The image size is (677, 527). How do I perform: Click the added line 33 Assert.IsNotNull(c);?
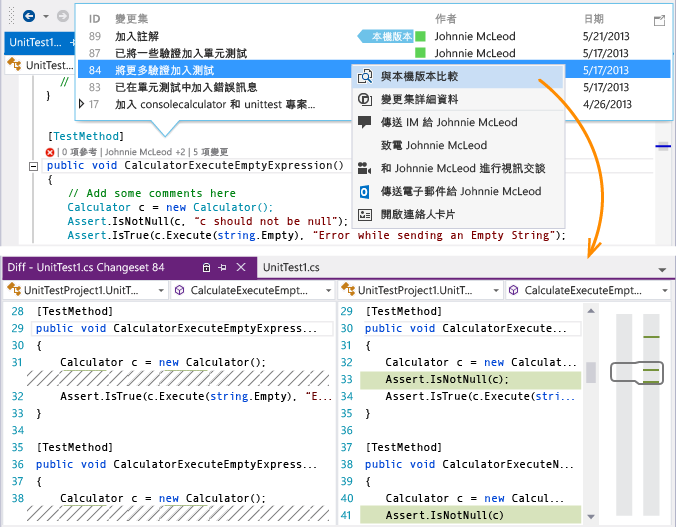click(471, 379)
